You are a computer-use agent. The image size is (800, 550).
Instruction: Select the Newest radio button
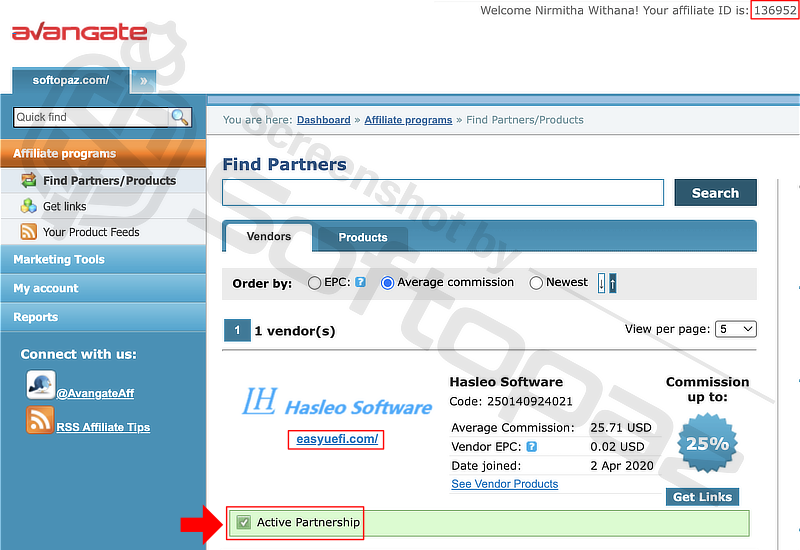click(x=536, y=283)
